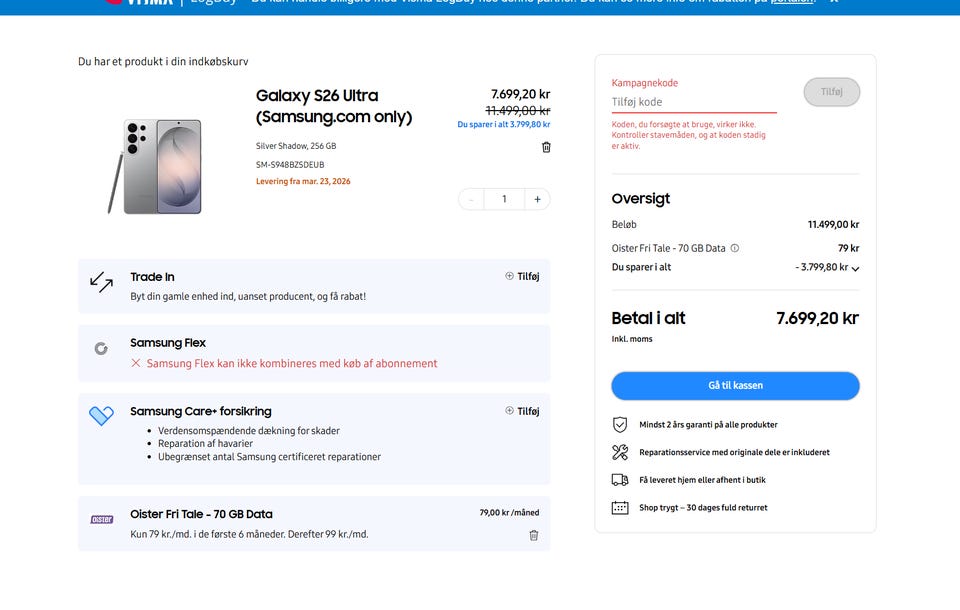Open Galaxy S26 Ultra product title
960x610 pixels.
click(334, 106)
